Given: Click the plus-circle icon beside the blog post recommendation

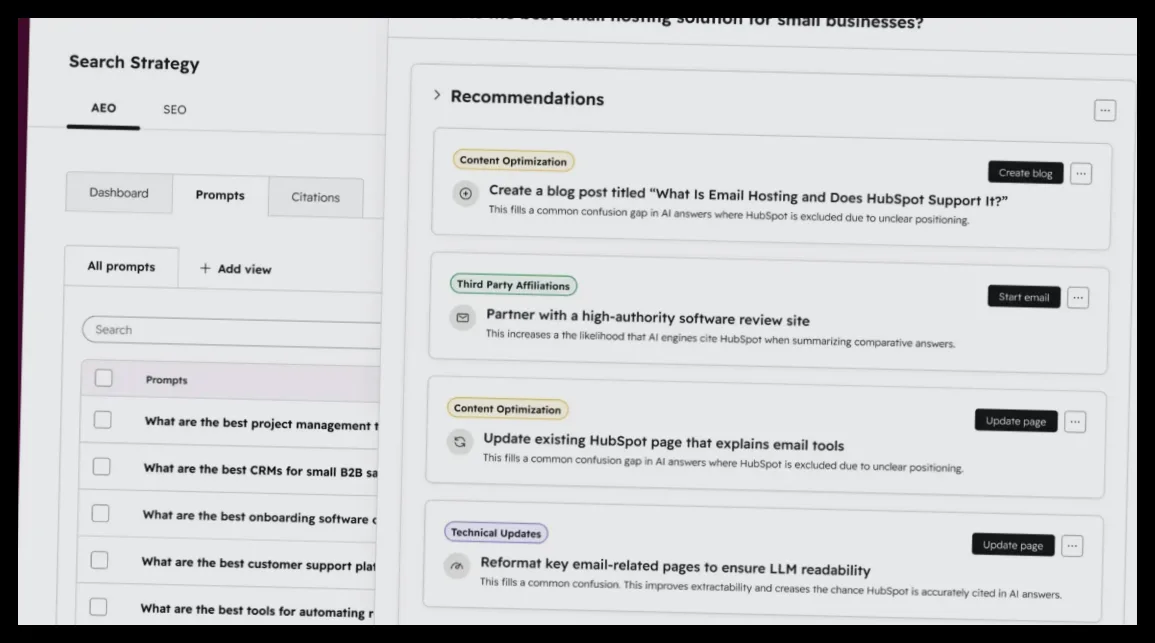Looking at the screenshot, I should [466, 194].
